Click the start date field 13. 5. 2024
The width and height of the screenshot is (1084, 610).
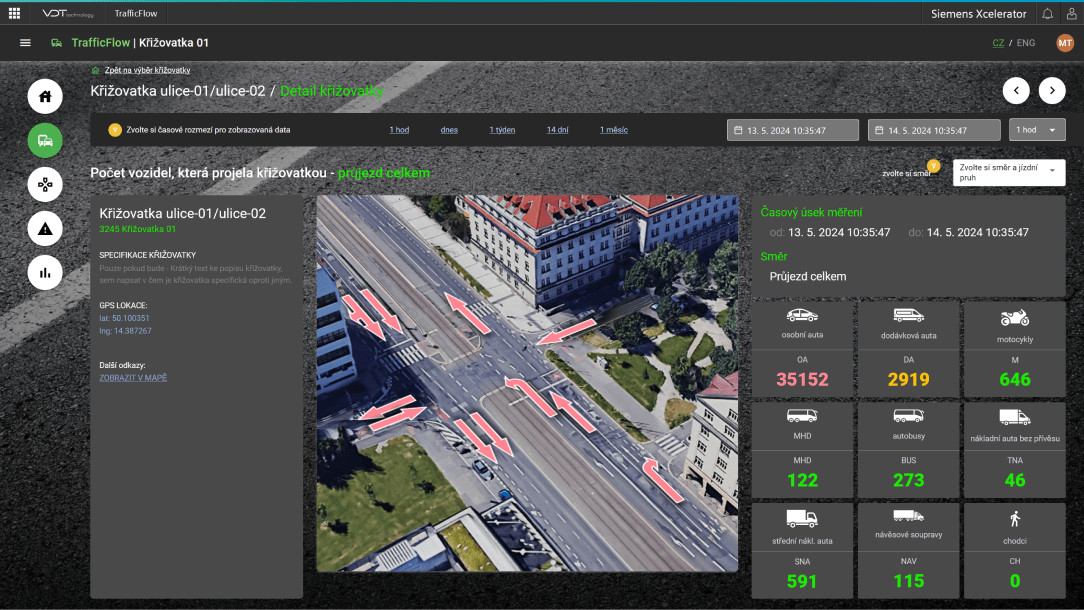click(x=793, y=131)
